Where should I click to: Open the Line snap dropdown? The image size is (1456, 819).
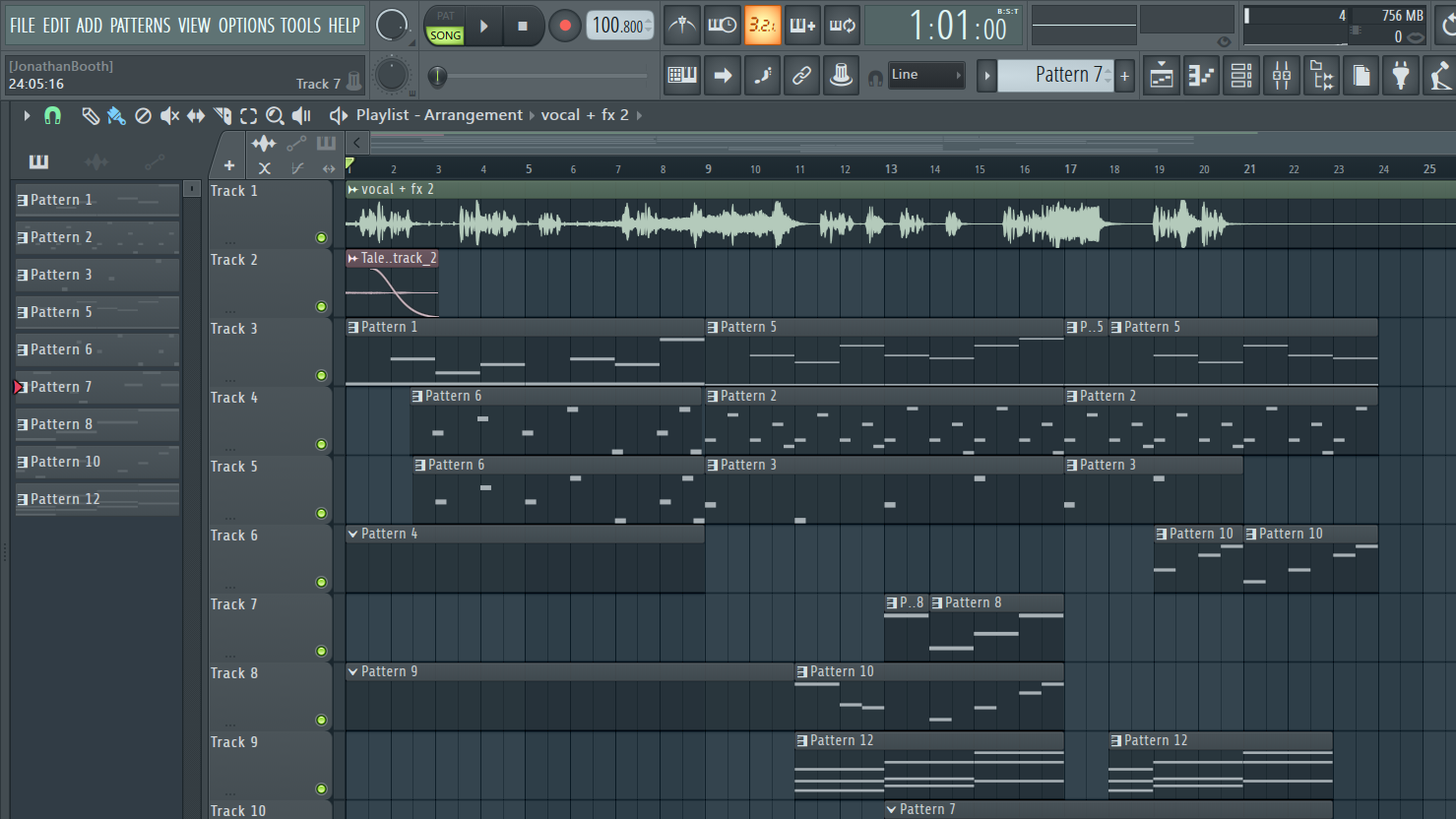925,75
